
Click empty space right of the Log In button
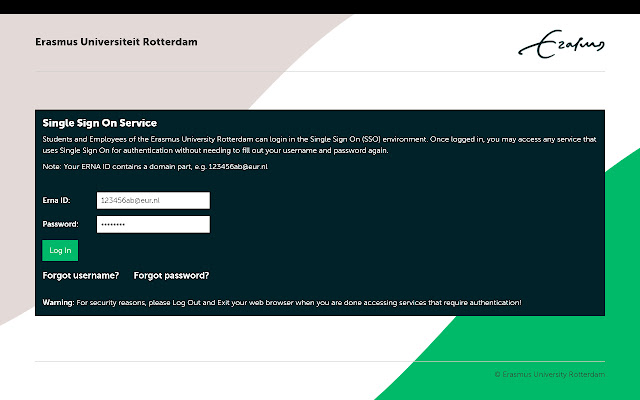tap(300, 250)
